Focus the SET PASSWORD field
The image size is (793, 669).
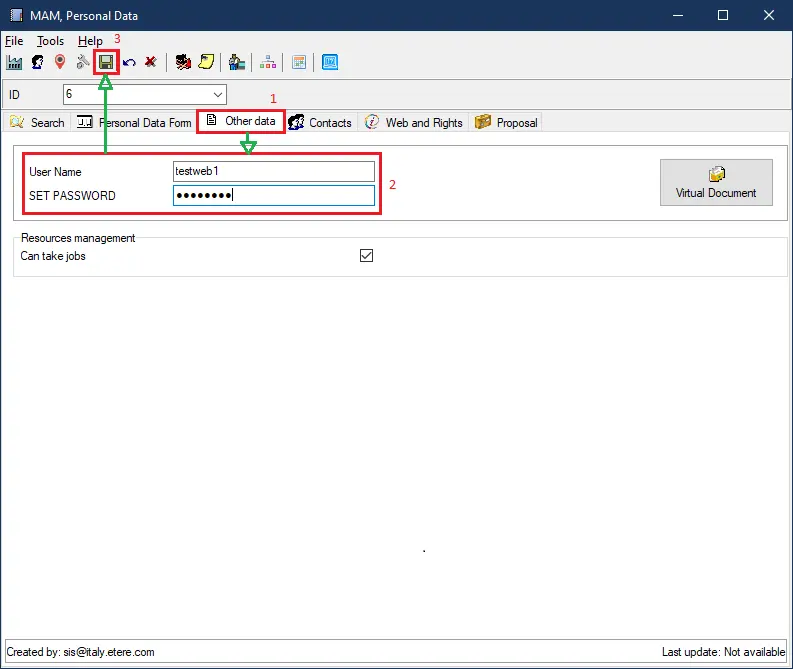(273, 196)
